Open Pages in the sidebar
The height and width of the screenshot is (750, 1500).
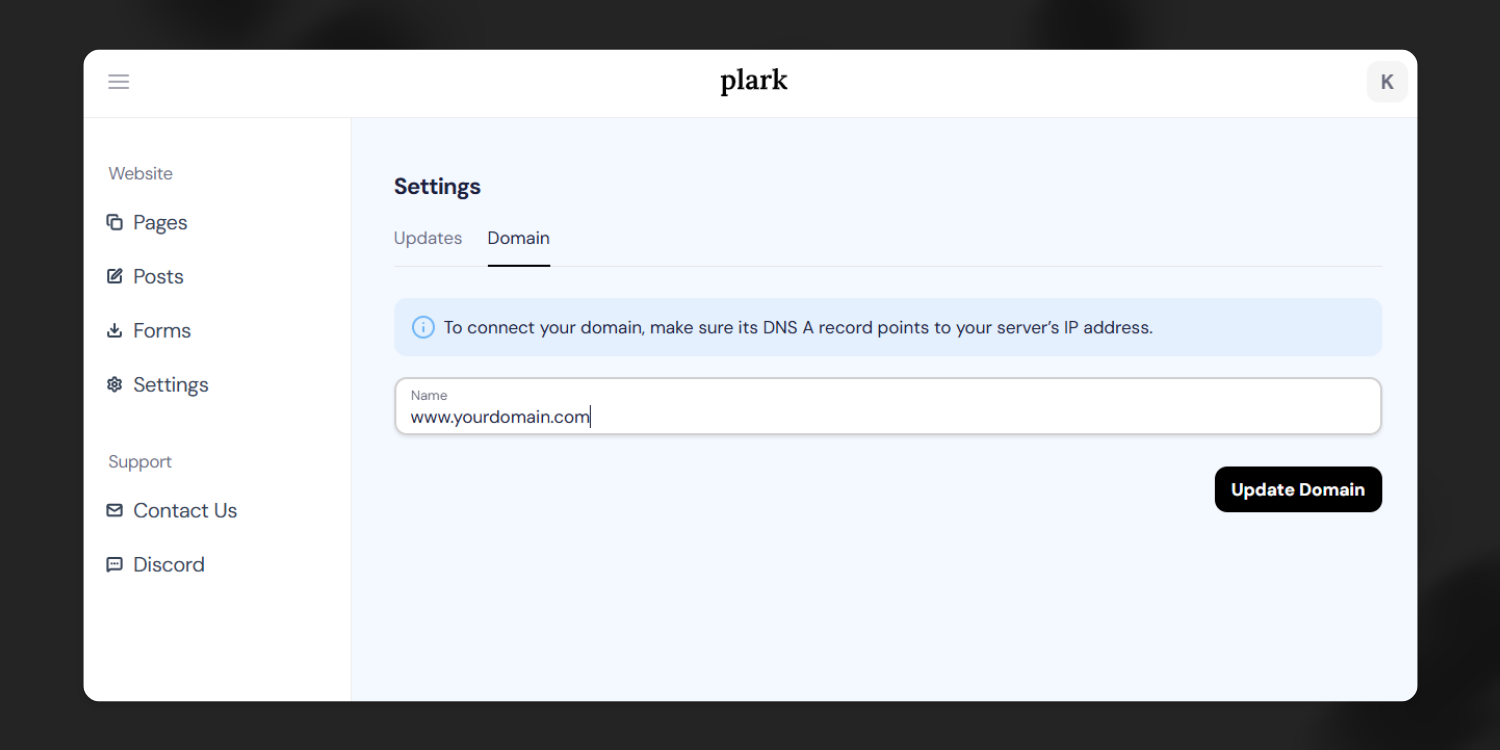click(x=160, y=222)
